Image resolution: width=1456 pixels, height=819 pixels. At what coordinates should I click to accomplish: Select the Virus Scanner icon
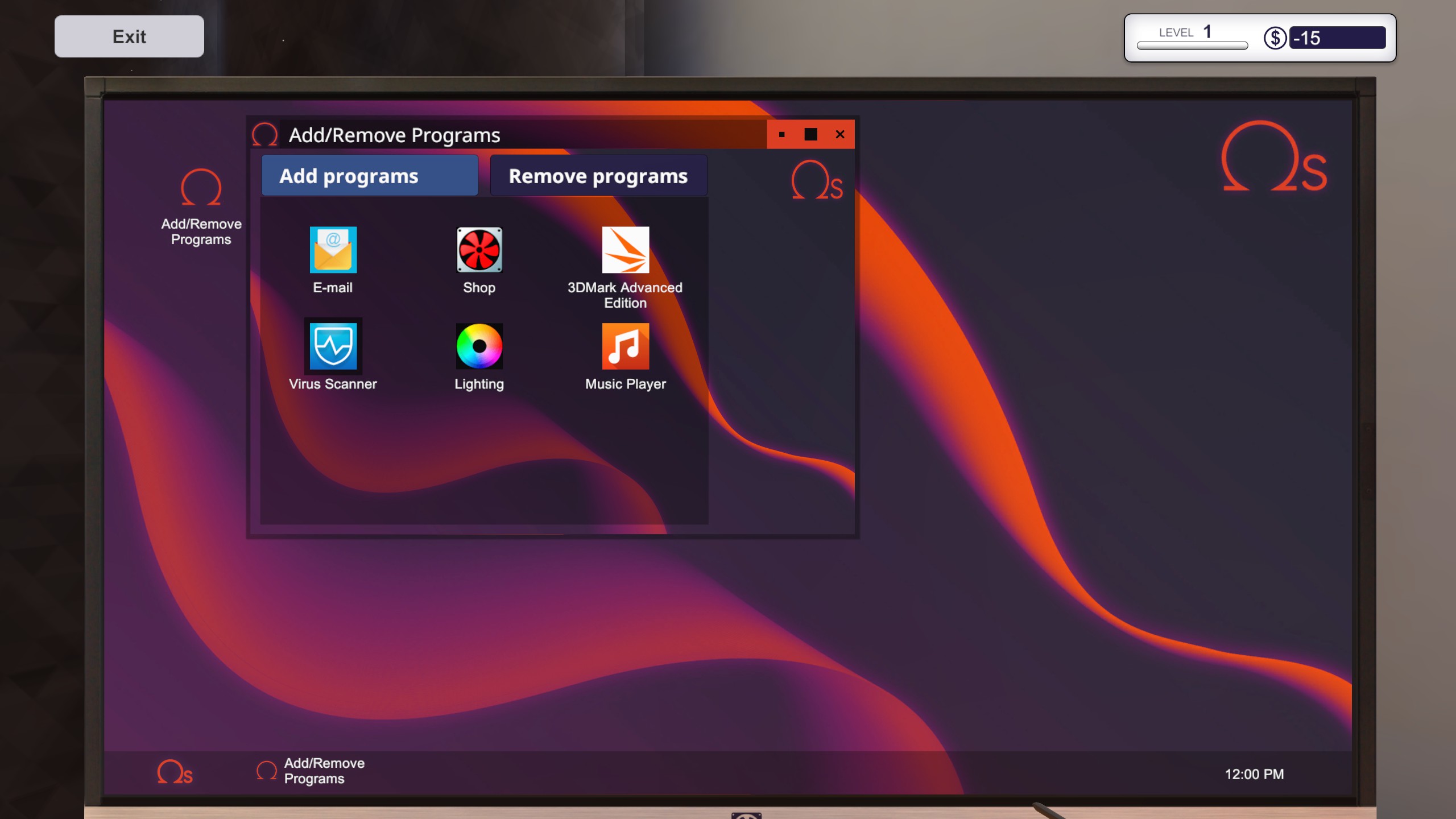click(333, 346)
